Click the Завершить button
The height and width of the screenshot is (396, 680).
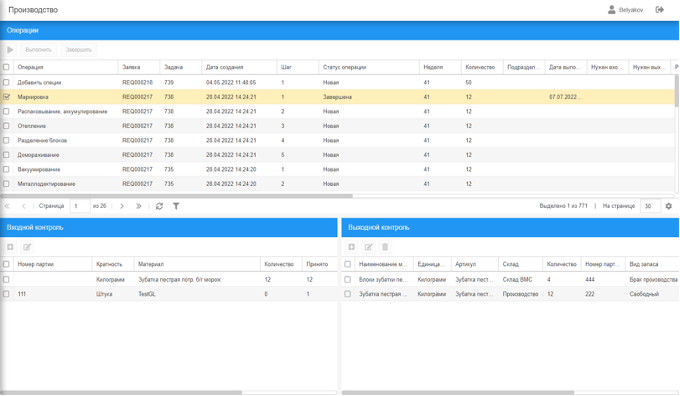[x=78, y=49]
